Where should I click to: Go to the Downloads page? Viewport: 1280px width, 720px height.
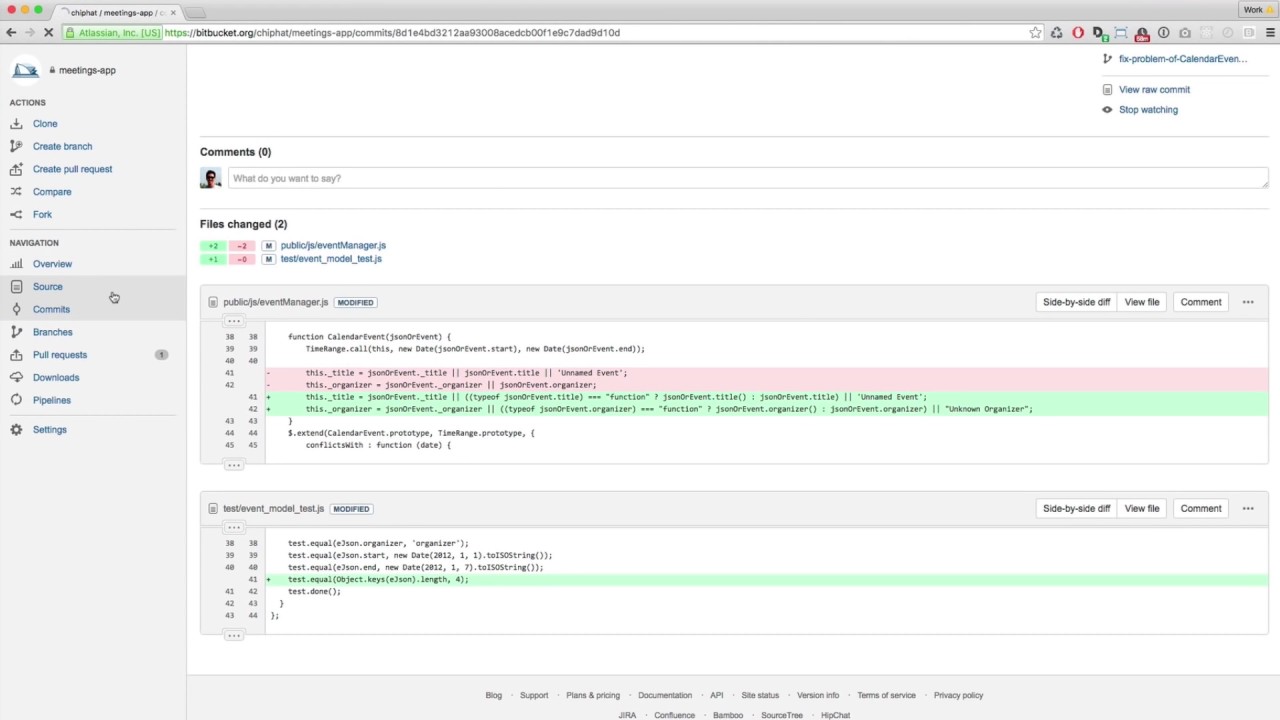[x=56, y=377]
